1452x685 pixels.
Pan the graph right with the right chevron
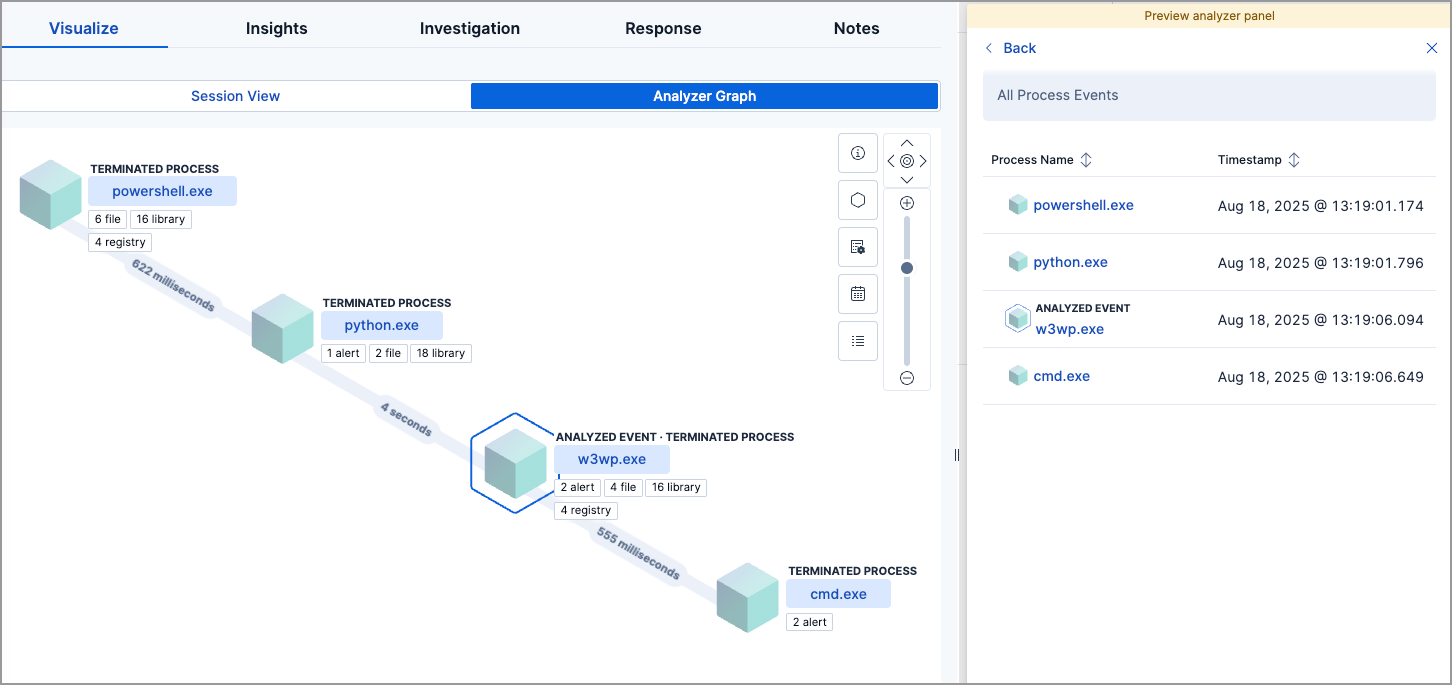[x=922, y=160]
